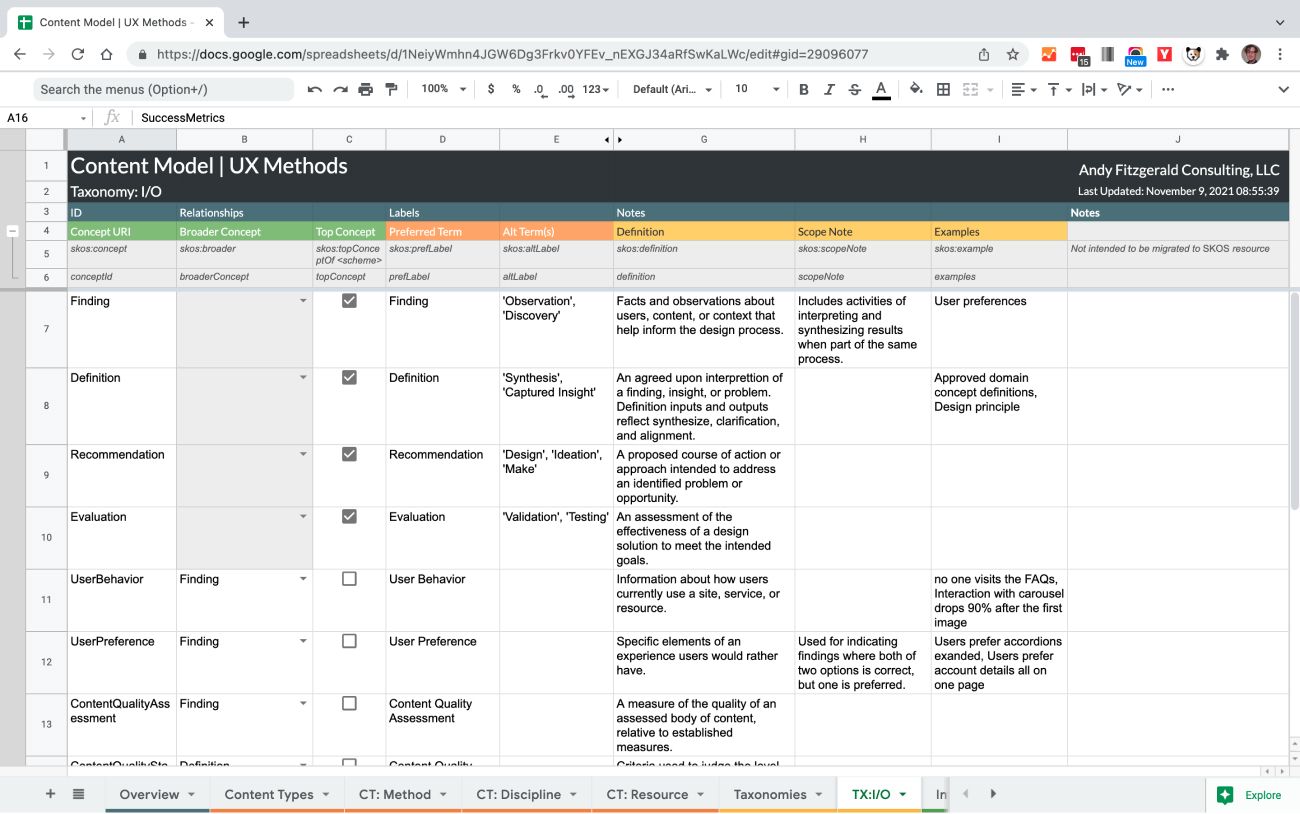The width and height of the screenshot is (1300, 814).
Task: Select the cell containing UserPreference
Action: coord(122,663)
